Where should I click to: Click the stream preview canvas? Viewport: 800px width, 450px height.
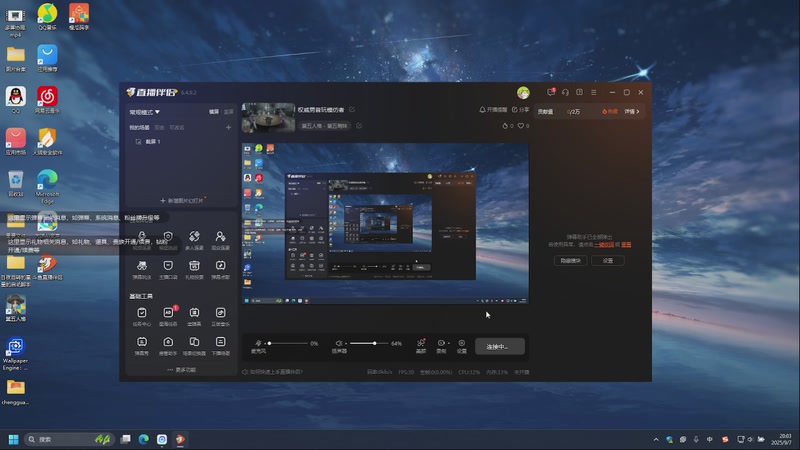(x=385, y=223)
